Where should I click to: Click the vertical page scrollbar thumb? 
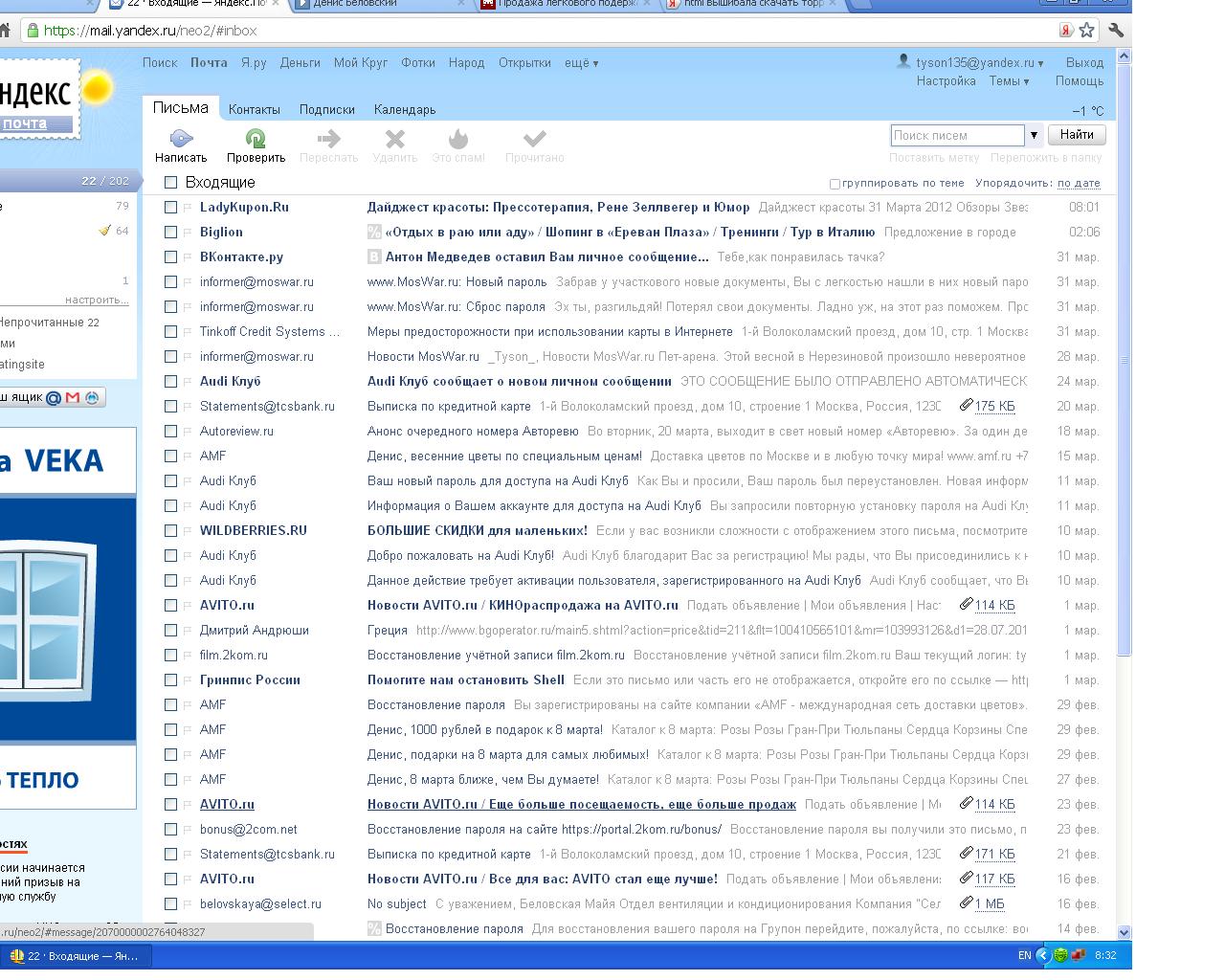coord(1125,359)
